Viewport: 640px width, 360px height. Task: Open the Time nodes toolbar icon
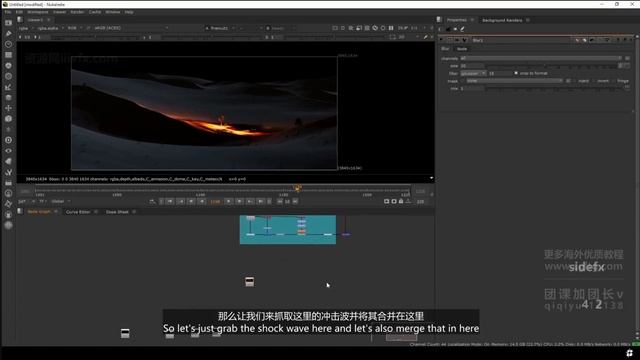coord(8,44)
